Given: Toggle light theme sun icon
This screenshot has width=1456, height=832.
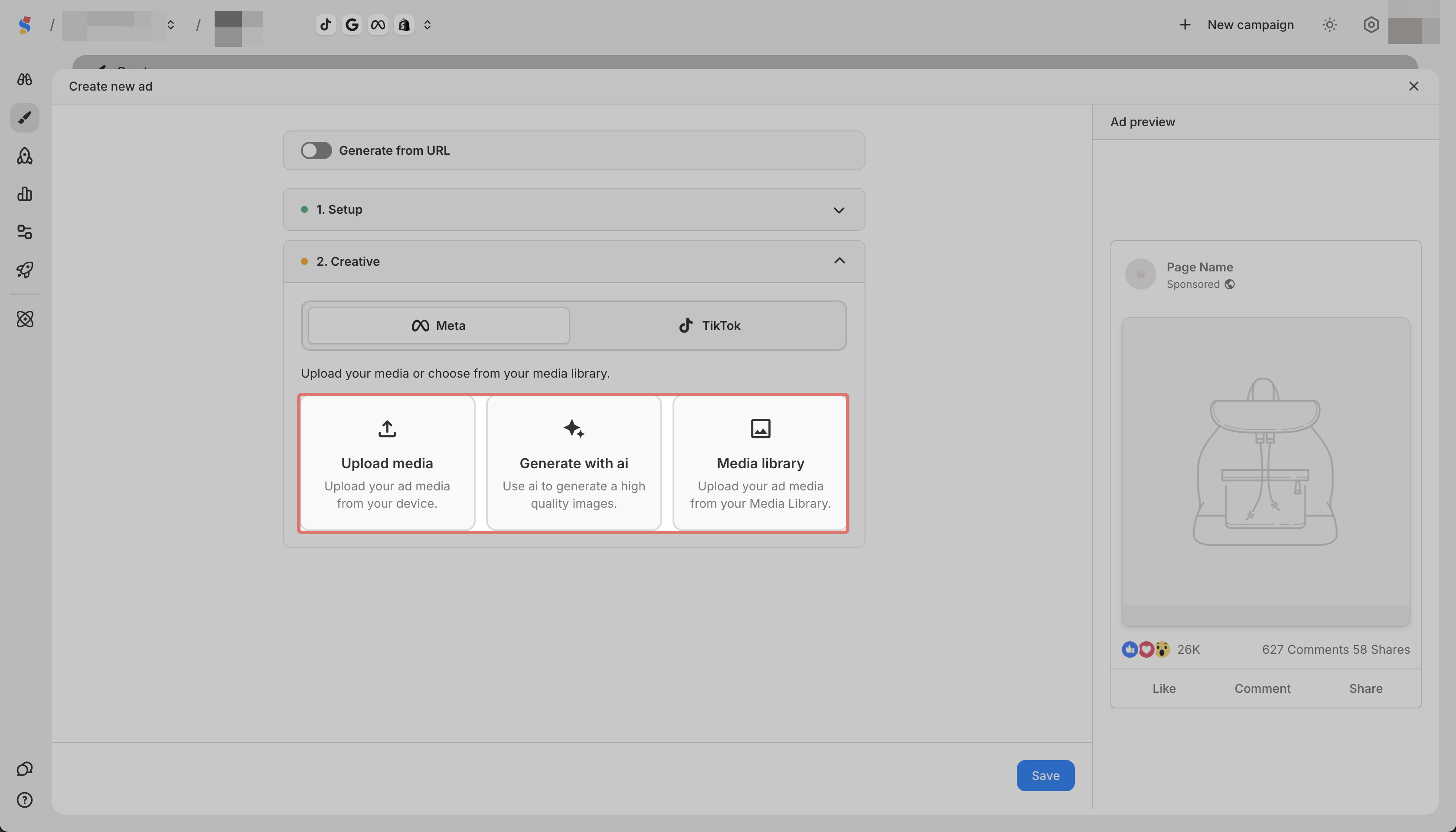Looking at the screenshot, I should (x=1330, y=25).
